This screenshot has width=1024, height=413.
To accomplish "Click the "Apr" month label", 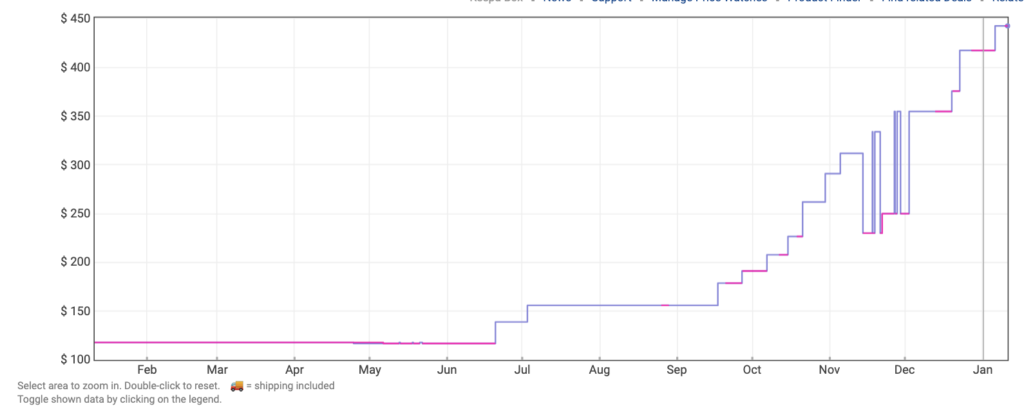I will point(295,371).
